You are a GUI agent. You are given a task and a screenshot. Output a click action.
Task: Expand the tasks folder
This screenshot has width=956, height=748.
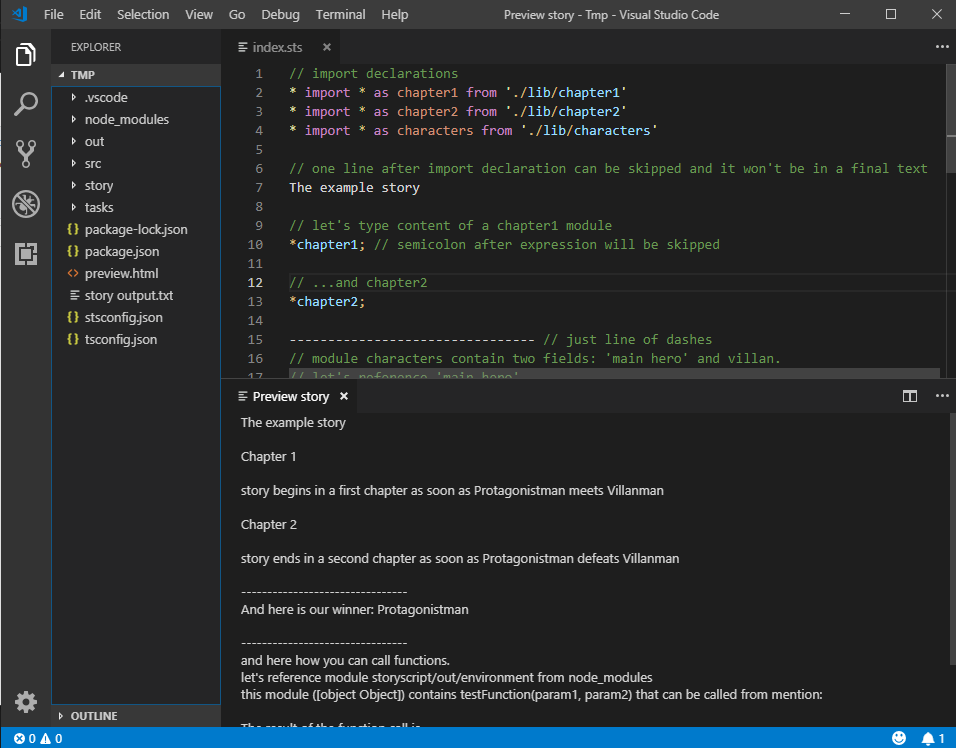pos(74,207)
